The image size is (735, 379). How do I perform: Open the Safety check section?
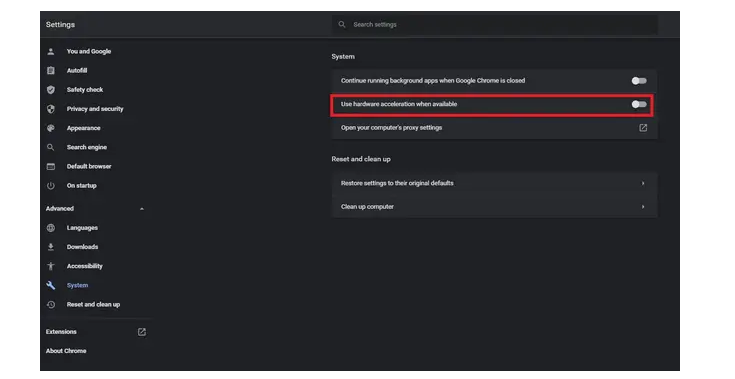[85, 90]
